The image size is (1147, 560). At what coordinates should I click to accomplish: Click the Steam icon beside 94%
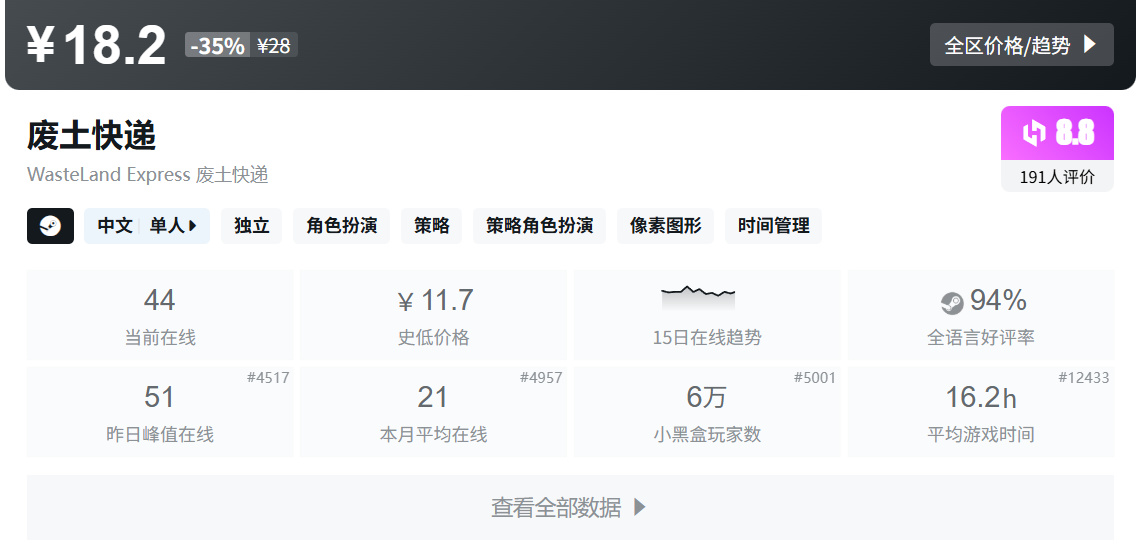tap(952, 303)
